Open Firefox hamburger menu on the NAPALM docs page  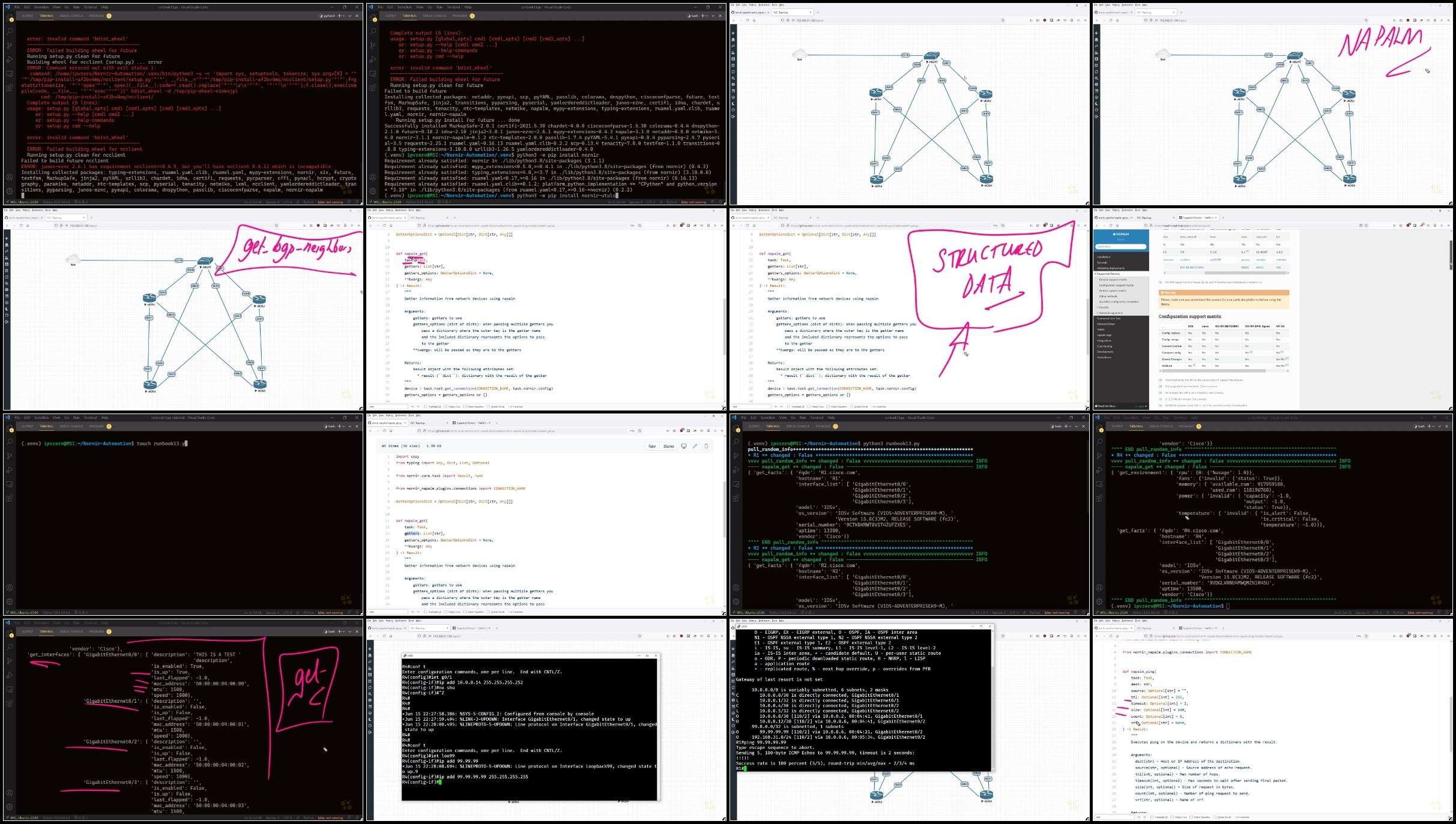pos(1448,226)
